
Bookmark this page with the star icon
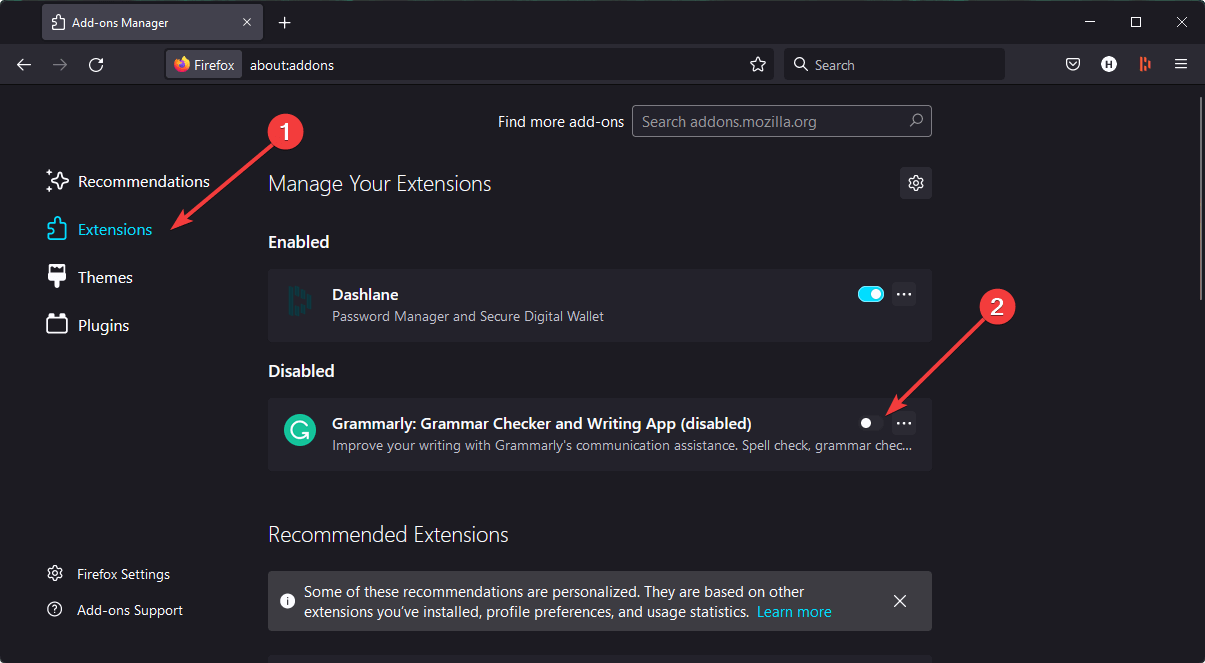(x=758, y=65)
